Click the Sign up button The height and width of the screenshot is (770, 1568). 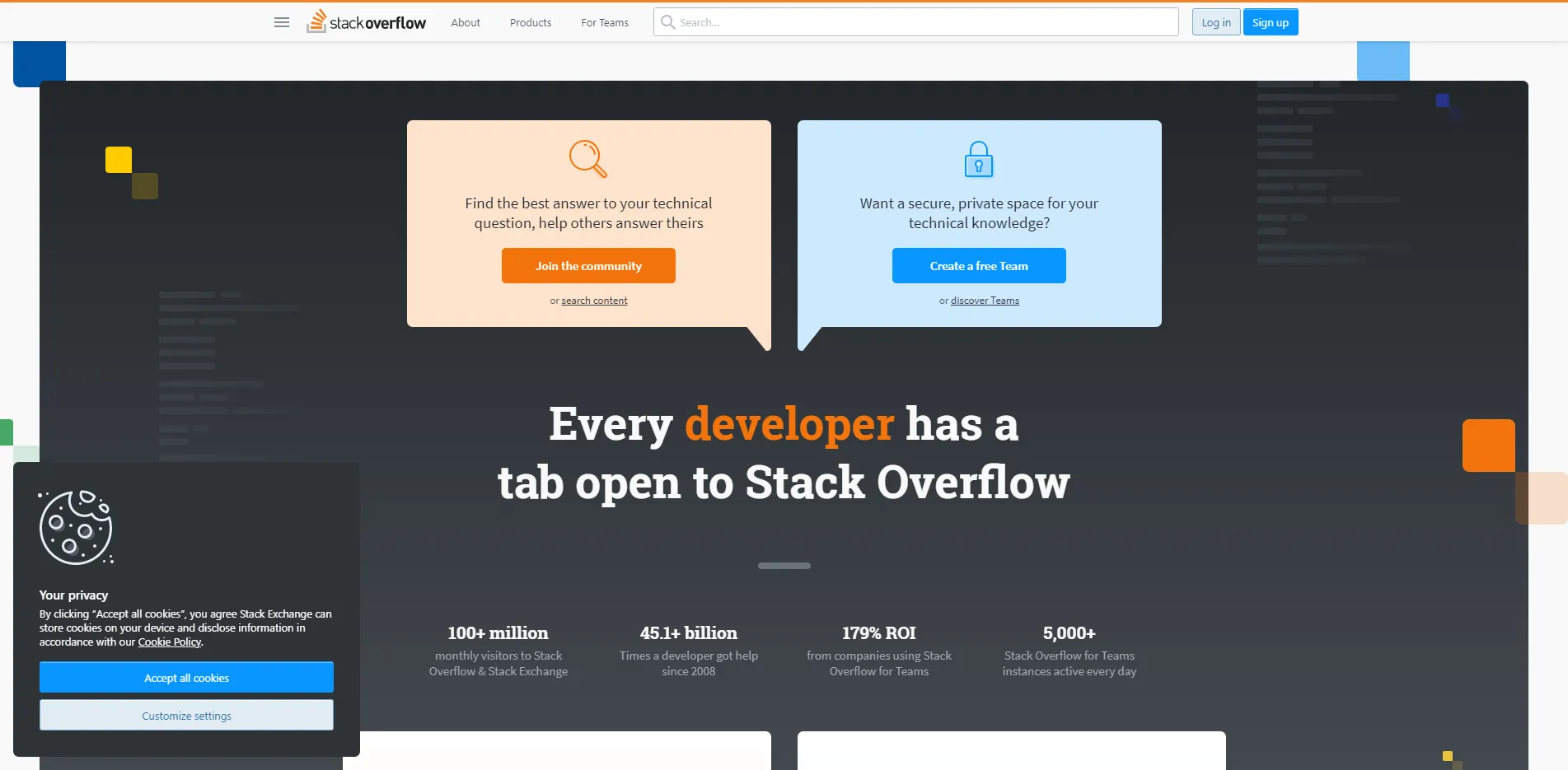coord(1271,22)
